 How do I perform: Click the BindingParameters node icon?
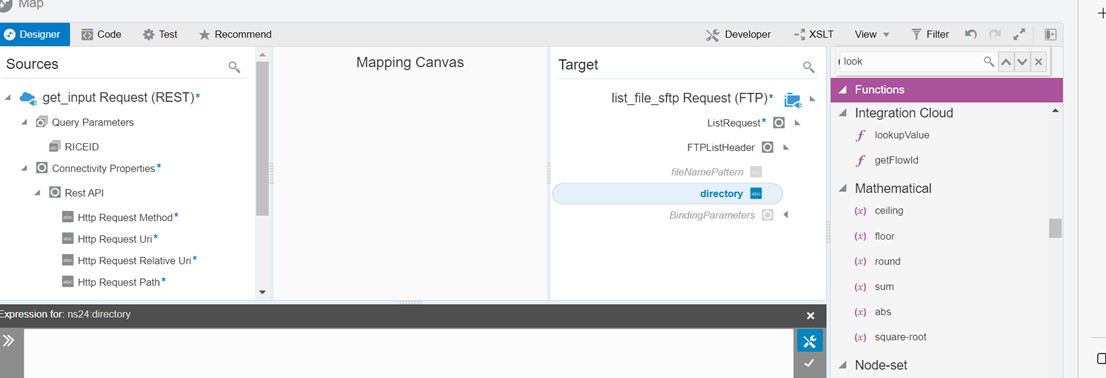[x=767, y=214]
